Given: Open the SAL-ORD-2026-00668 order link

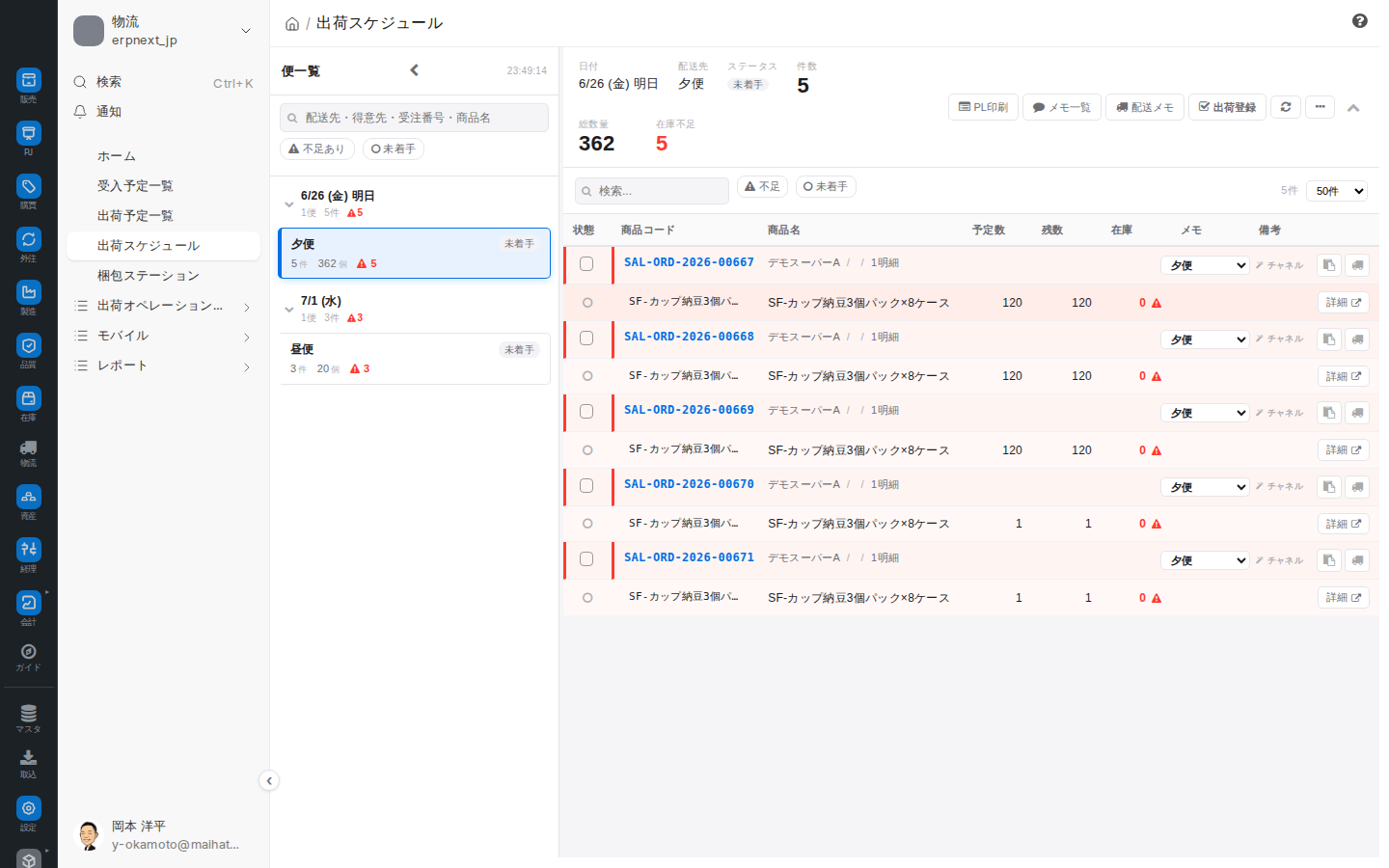Looking at the screenshot, I should [x=689, y=337].
